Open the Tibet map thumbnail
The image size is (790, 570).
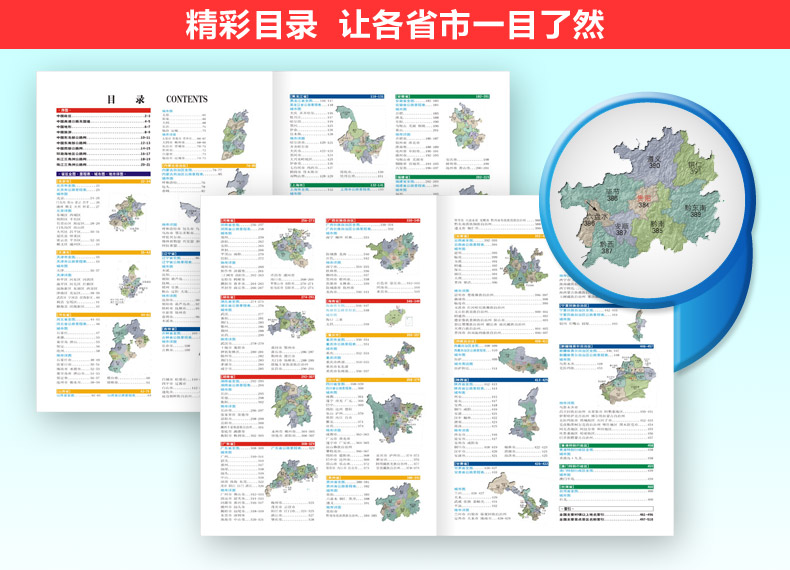pos(522,359)
